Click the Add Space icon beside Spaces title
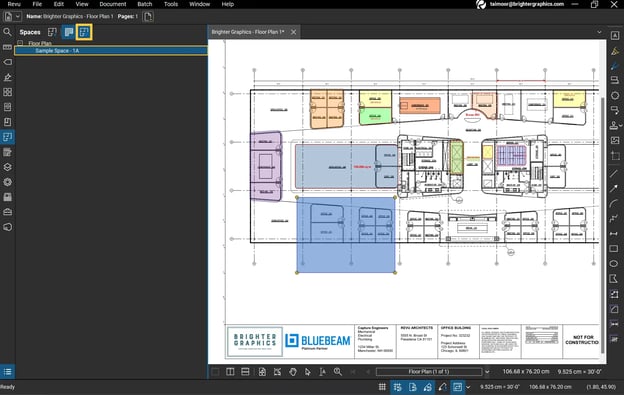Image resolution: width=624 pixels, height=395 pixels. [52, 32]
